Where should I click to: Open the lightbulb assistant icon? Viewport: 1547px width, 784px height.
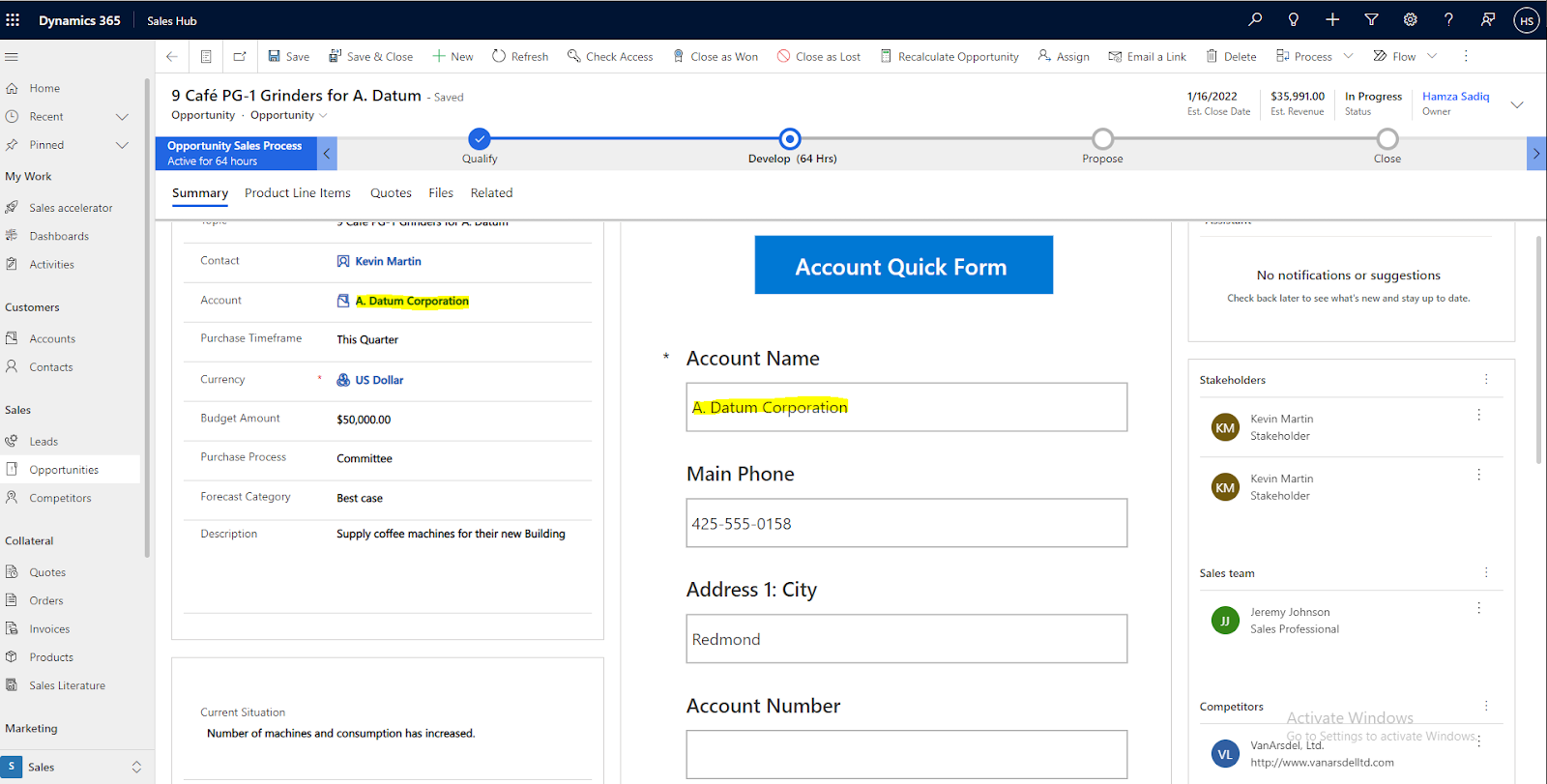coord(1294,19)
